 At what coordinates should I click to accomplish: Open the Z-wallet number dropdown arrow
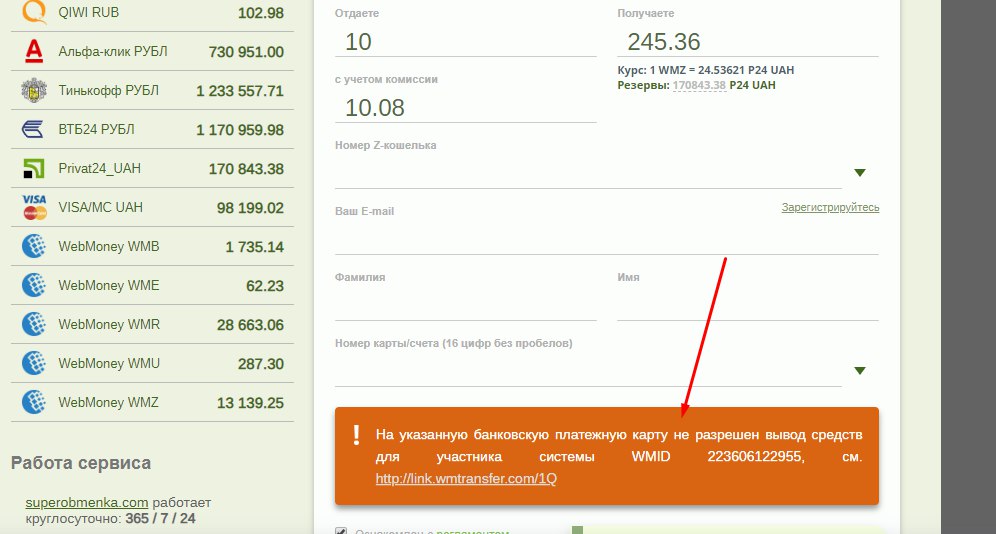click(860, 173)
